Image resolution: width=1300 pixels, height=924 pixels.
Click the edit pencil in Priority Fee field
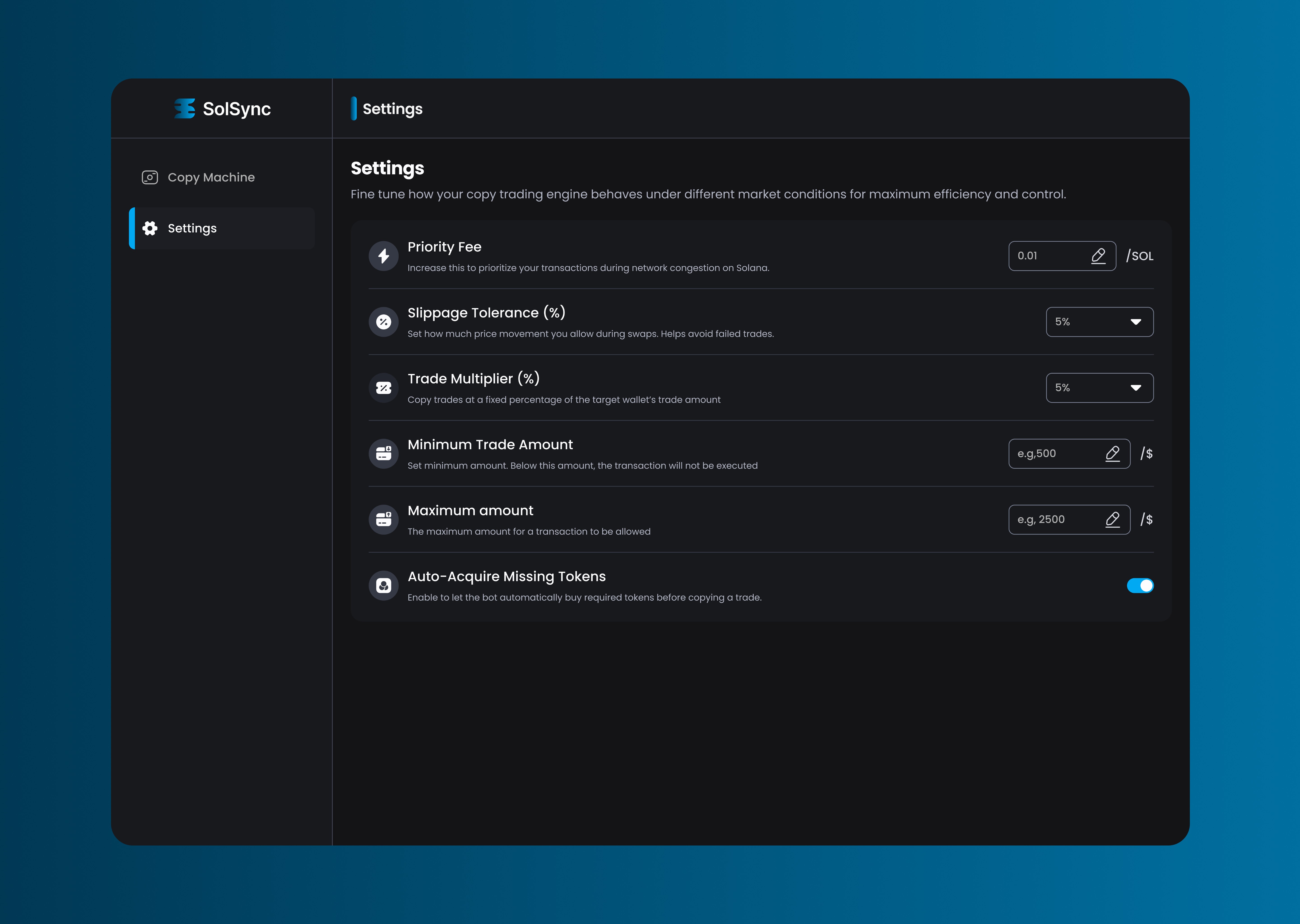tap(1098, 256)
